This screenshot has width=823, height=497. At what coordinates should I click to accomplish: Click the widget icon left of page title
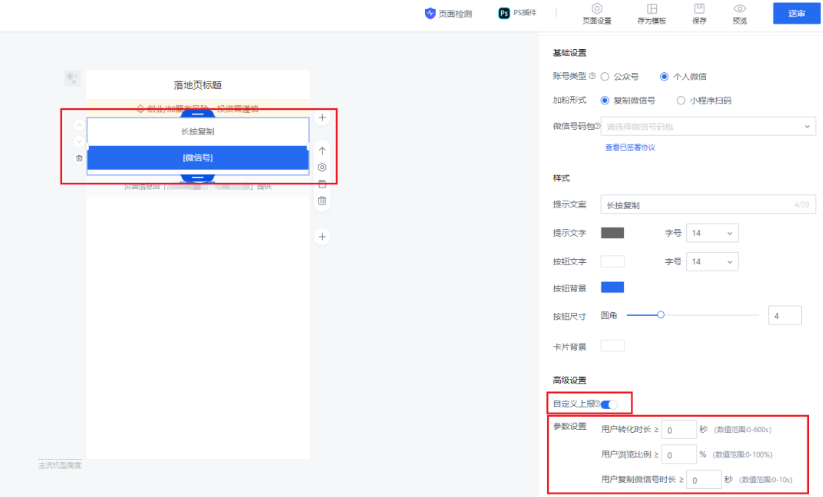pyautogui.click(x=72, y=78)
